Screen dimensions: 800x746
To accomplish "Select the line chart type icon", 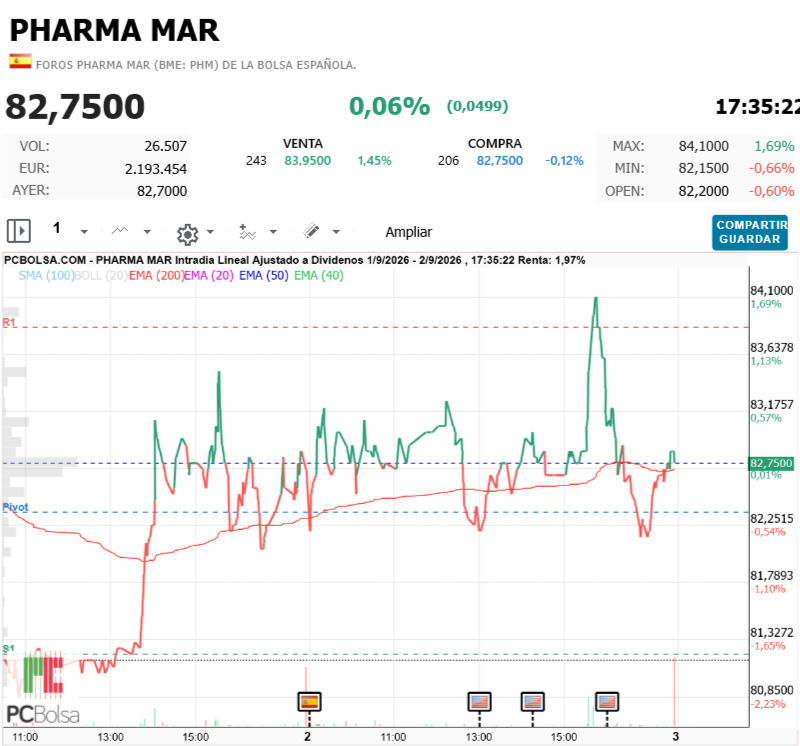I will 120,231.
